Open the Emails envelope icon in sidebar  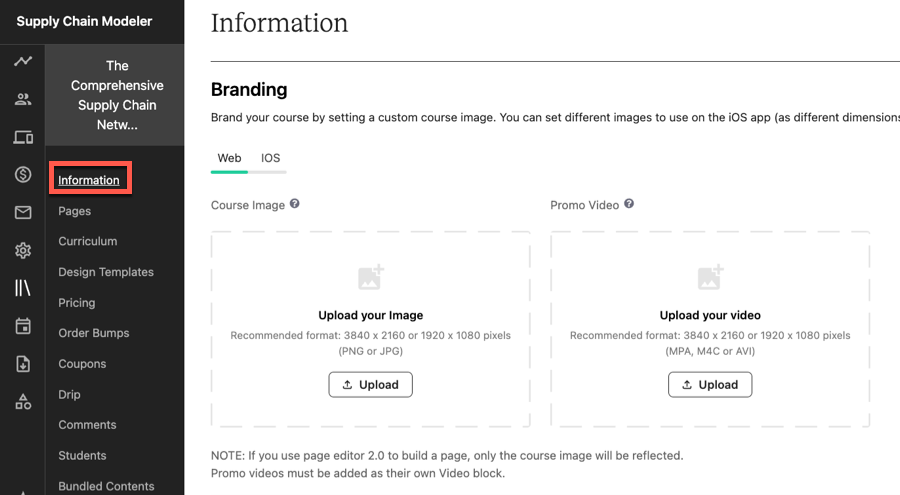pos(23,212)
